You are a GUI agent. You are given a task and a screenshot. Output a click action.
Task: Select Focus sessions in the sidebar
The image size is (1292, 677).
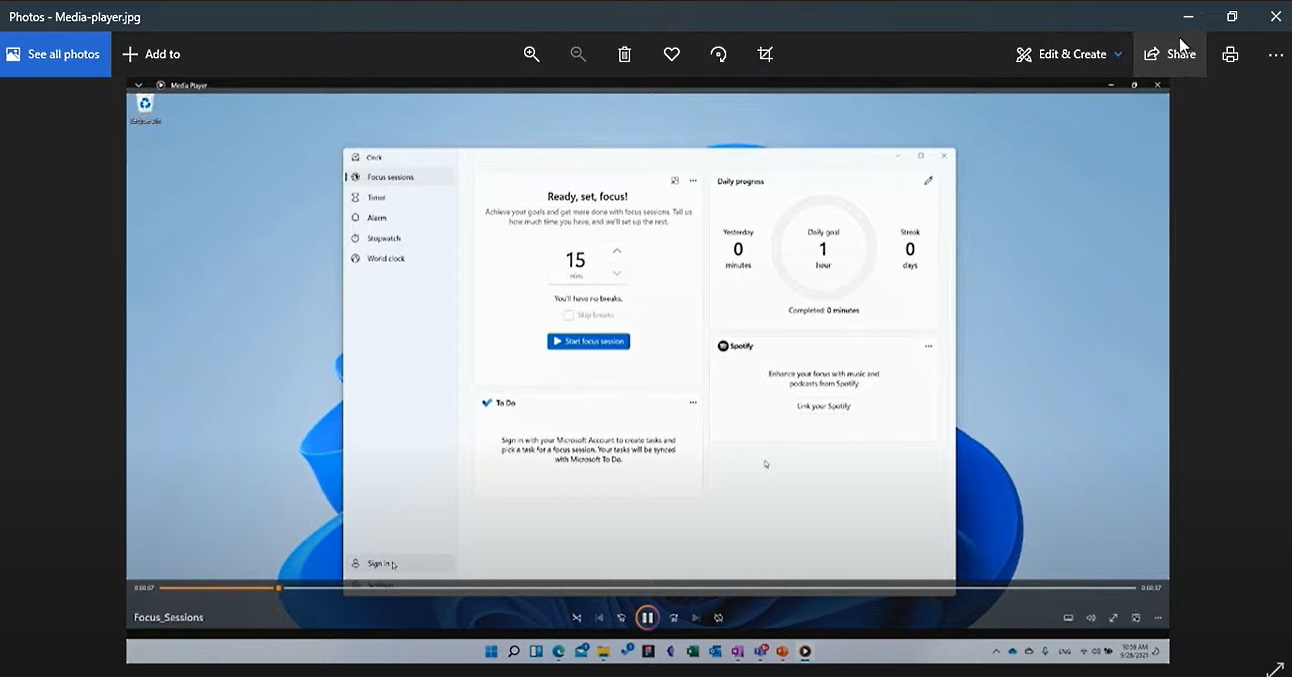(400, 177)
